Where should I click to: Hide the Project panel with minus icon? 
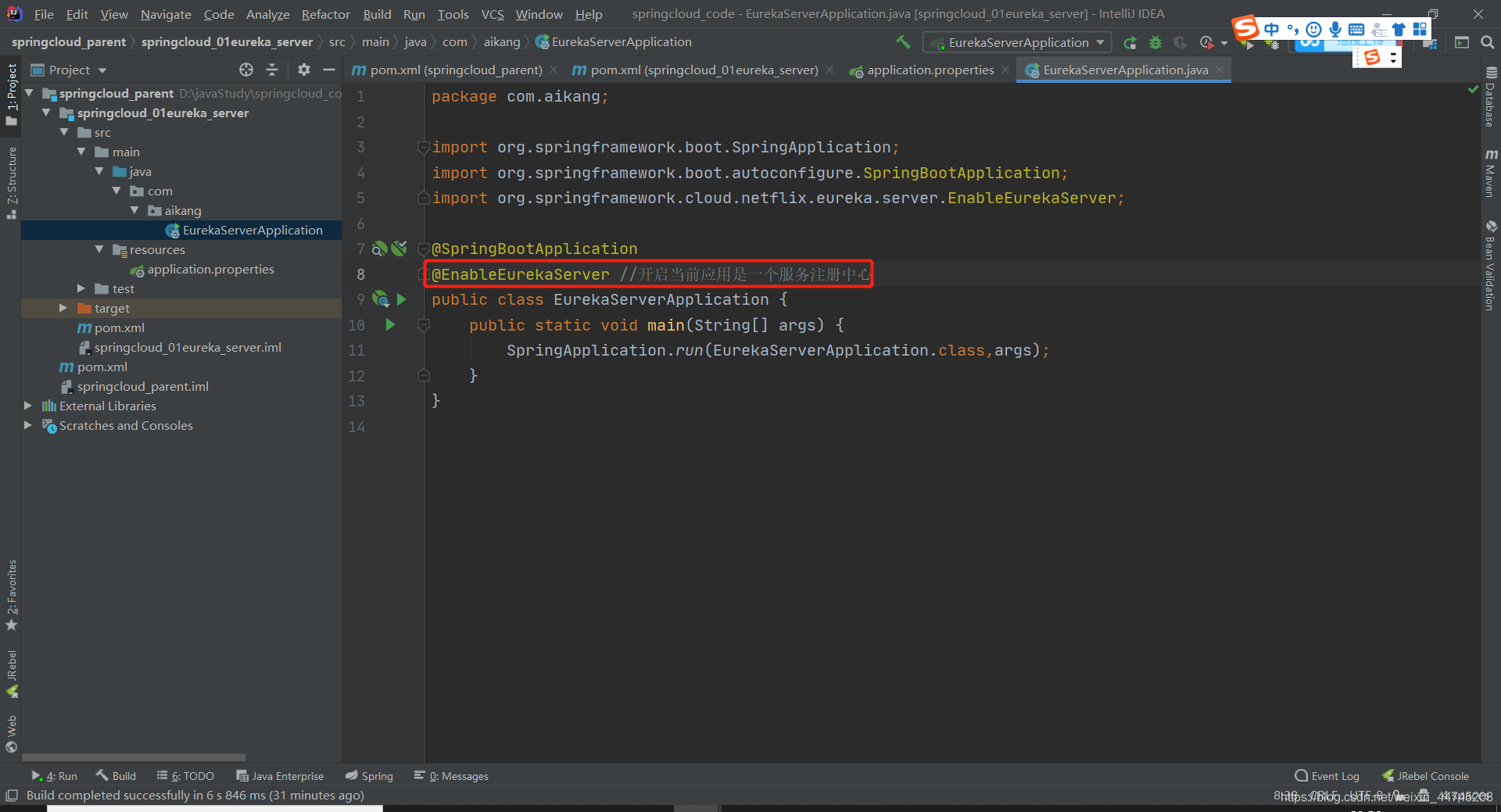pos(329,70)
